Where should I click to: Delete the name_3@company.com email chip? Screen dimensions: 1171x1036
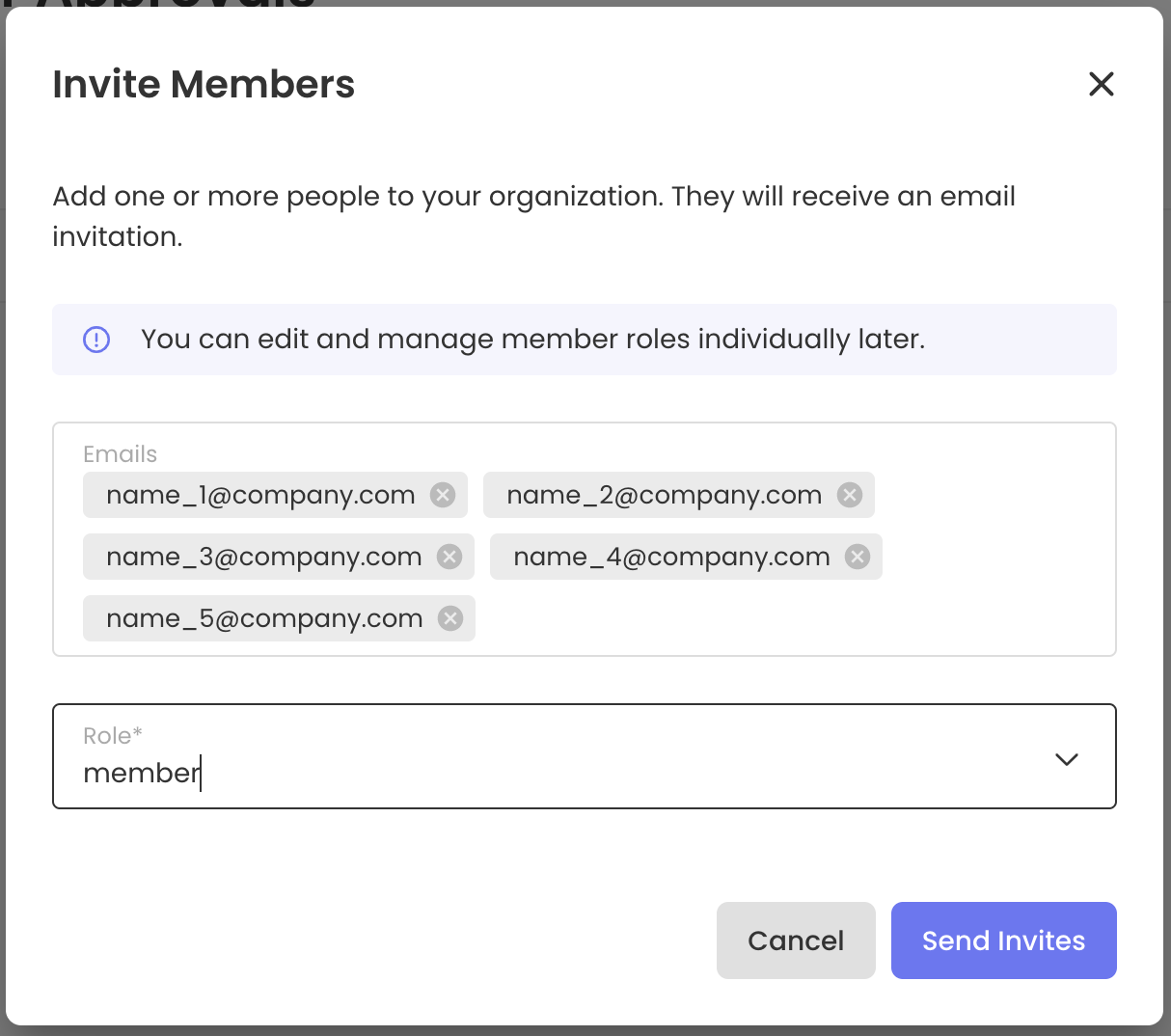(449, 557)
